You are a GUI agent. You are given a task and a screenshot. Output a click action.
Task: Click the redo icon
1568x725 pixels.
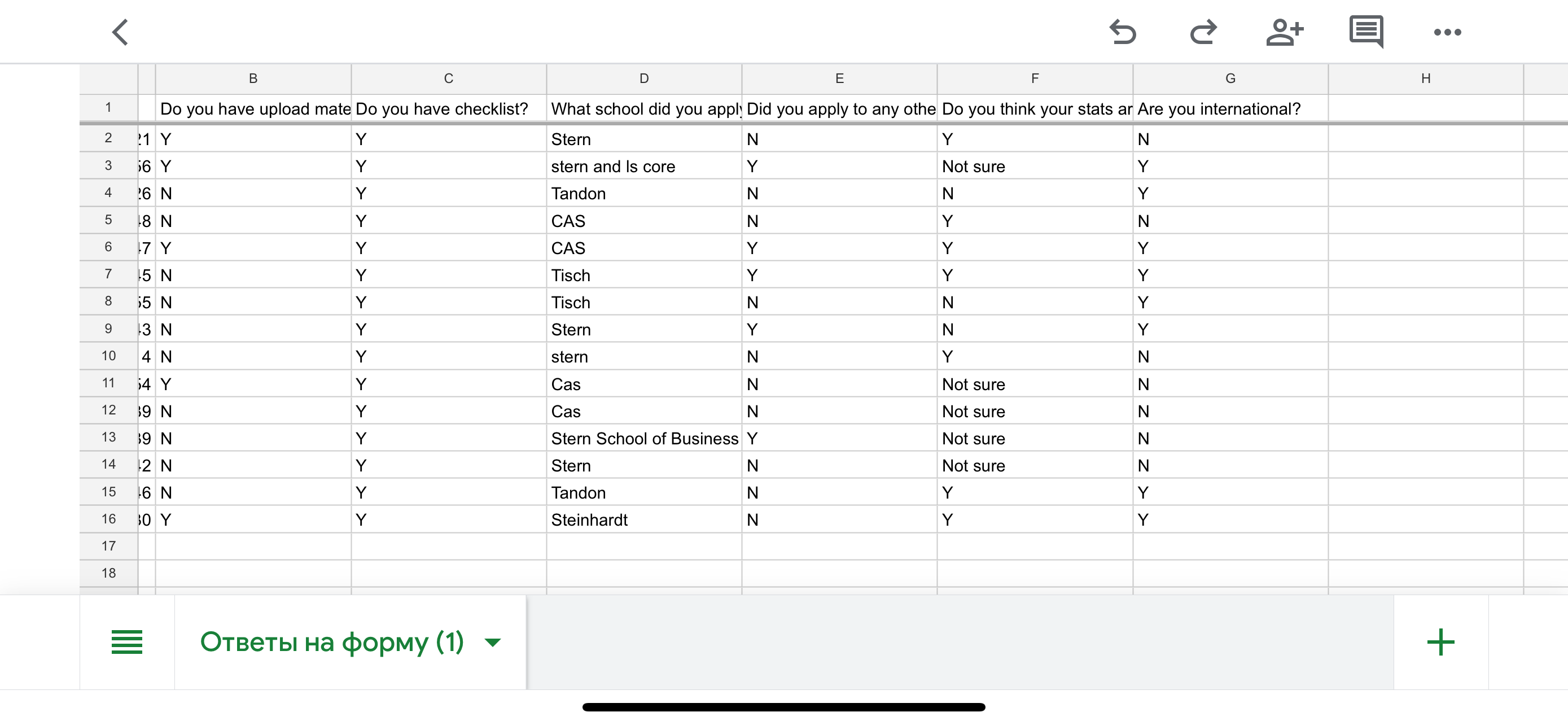coord(1203,32)
